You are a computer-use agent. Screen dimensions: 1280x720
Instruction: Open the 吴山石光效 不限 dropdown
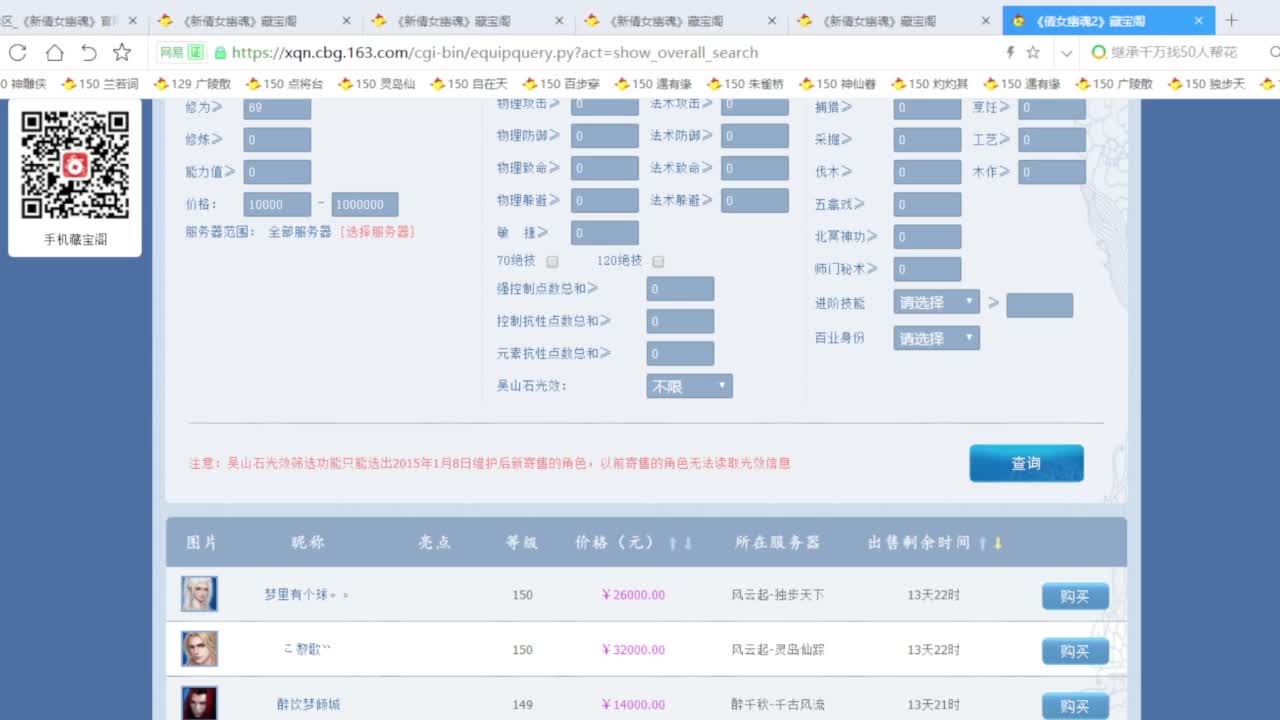(x=688, y=386)
